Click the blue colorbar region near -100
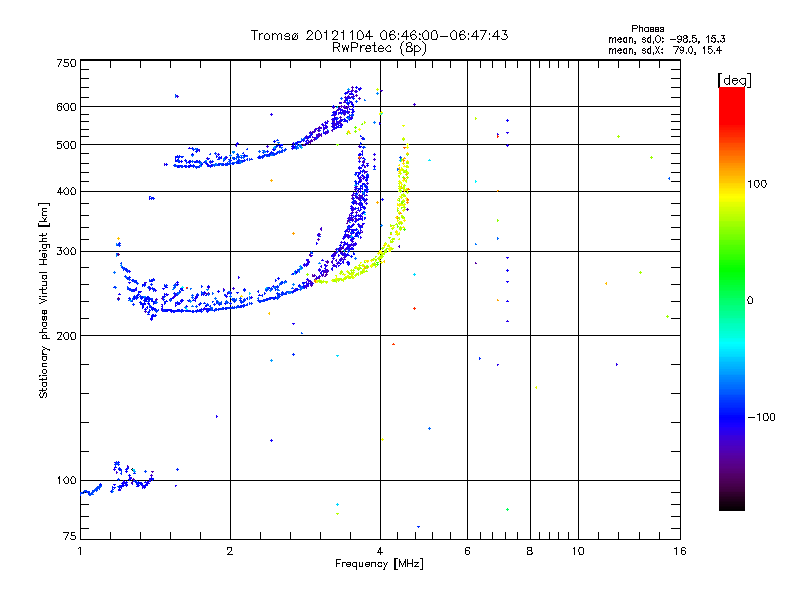Image resolution: width=800 pixels, height=600 pixels. [732, 416]
